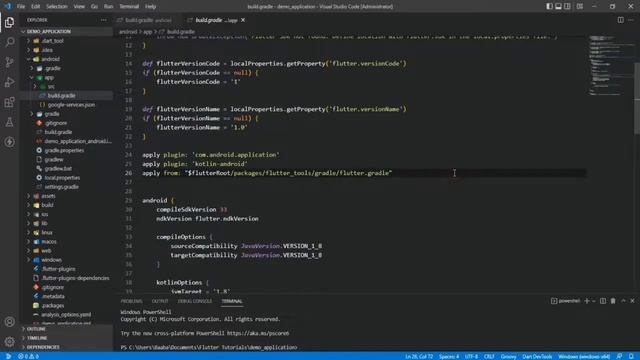Open the editor more actions menu
The width and height of the screenshot is (640, 360).
pyautogui.click(x=631, y=20)
